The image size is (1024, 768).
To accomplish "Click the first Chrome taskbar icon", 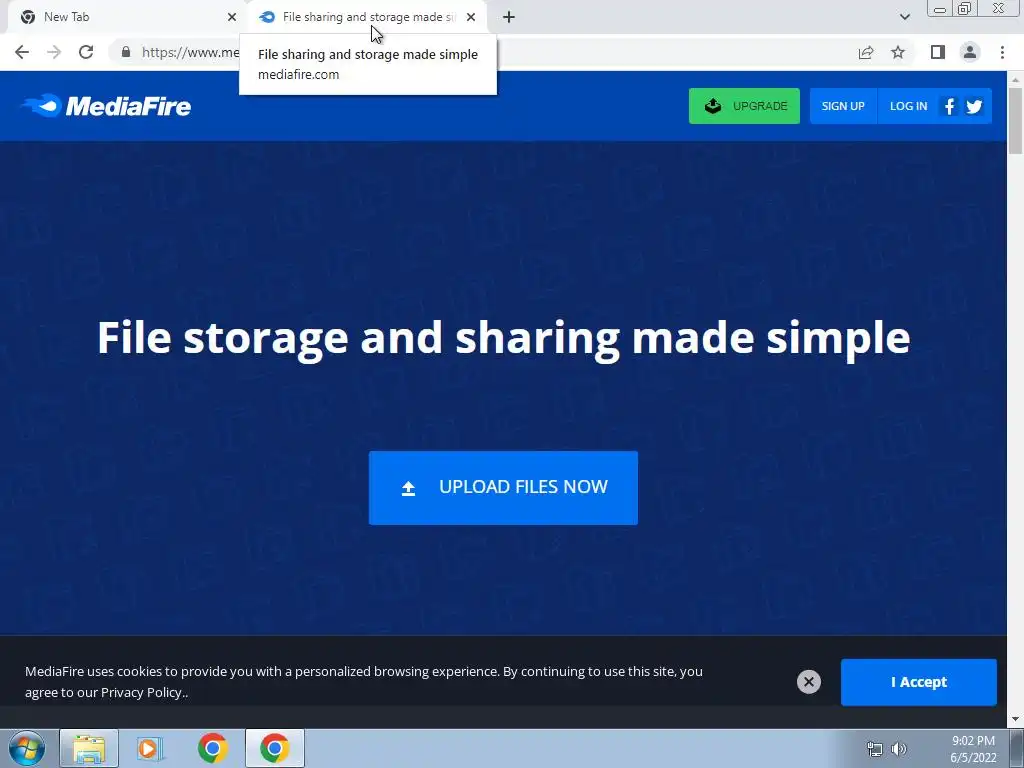I will click(212, 748).
